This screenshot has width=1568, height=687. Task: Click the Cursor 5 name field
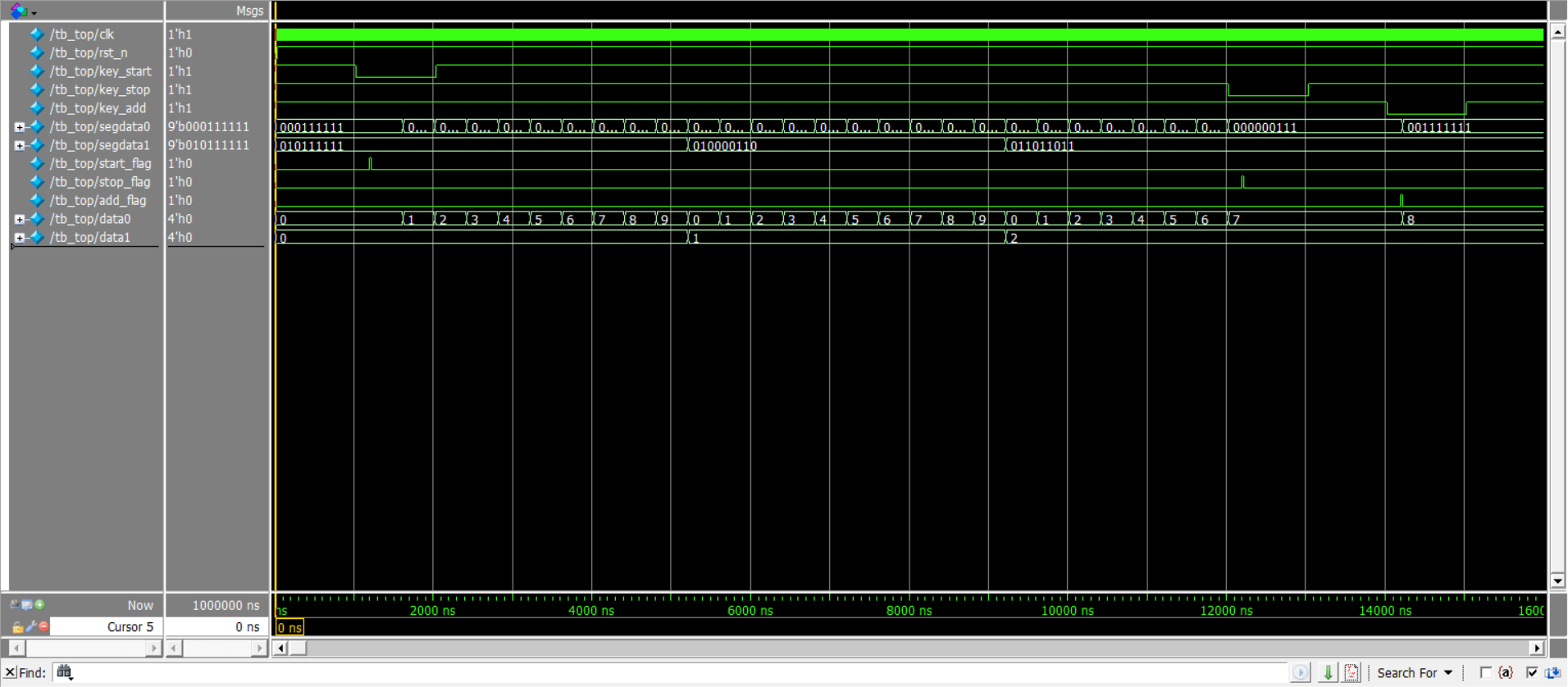[106, 626]
